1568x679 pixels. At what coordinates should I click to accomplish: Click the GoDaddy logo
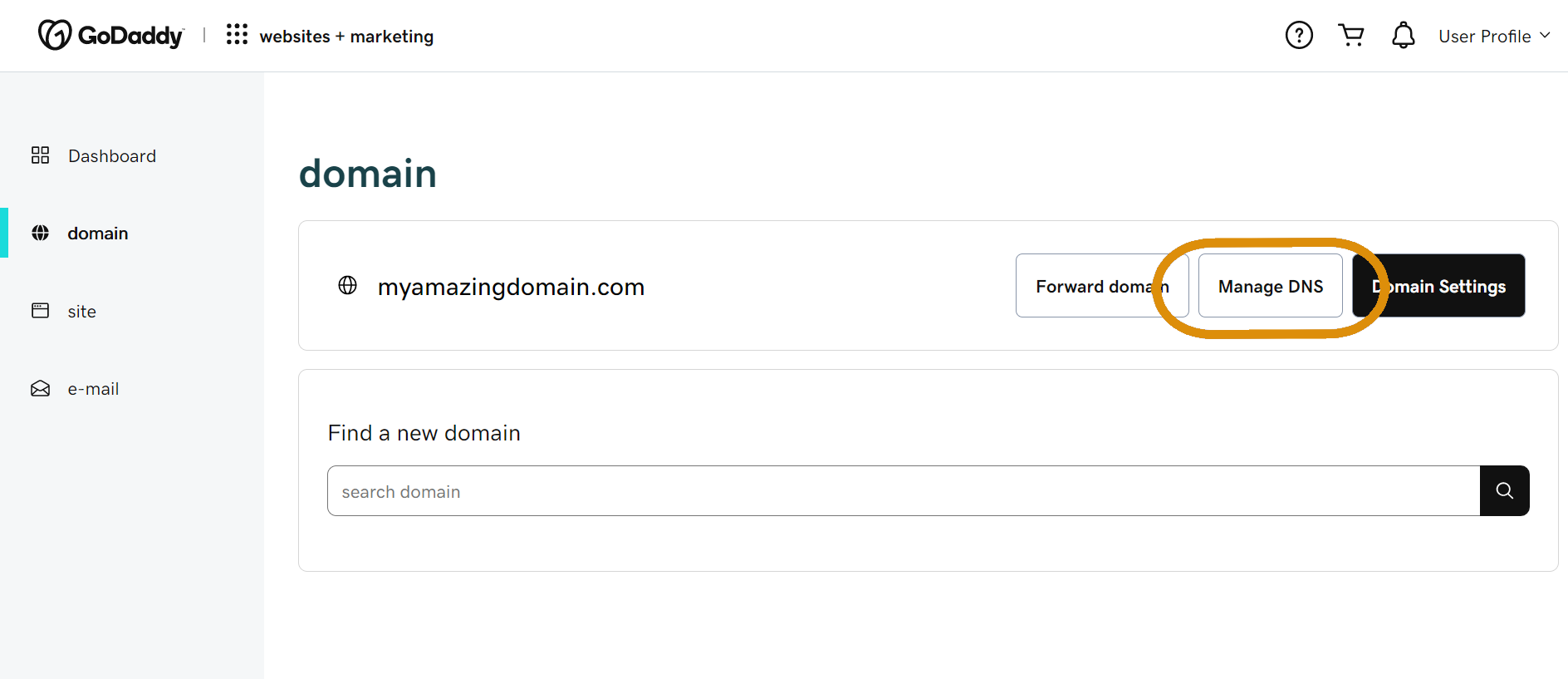110,35
